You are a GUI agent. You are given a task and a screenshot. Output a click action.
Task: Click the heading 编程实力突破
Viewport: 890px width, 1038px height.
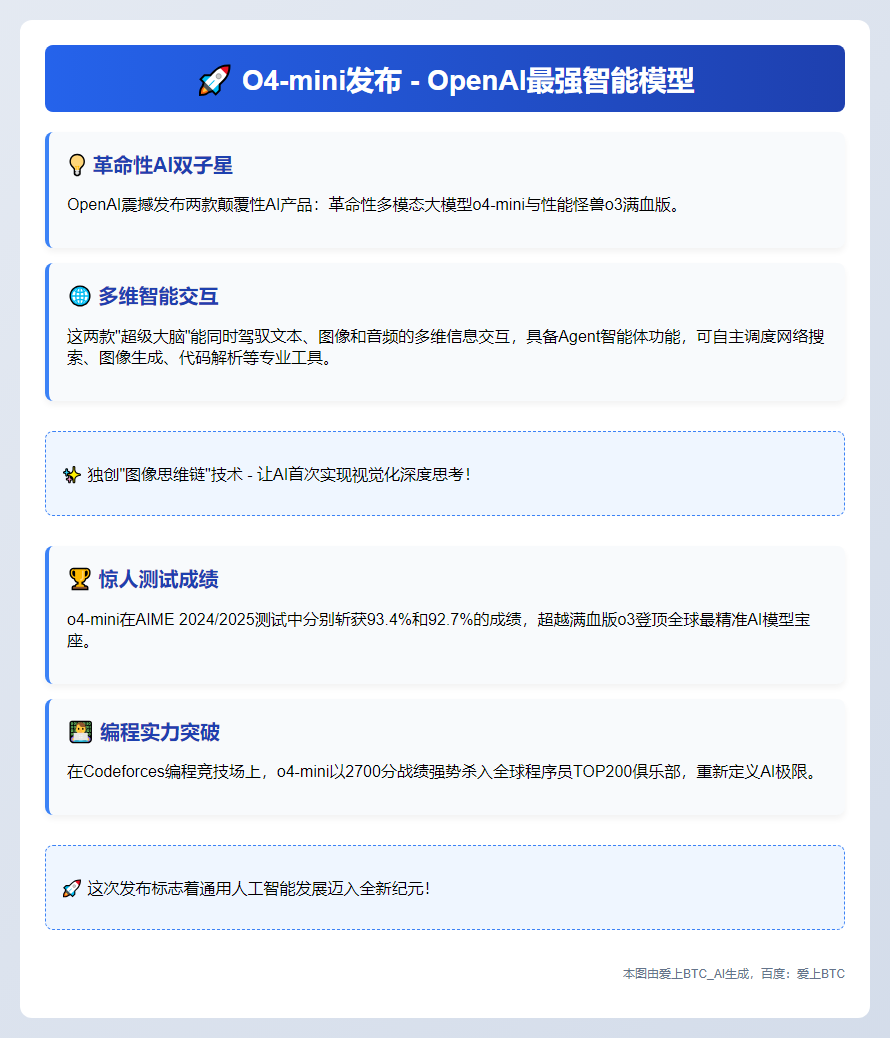[160, 731]
